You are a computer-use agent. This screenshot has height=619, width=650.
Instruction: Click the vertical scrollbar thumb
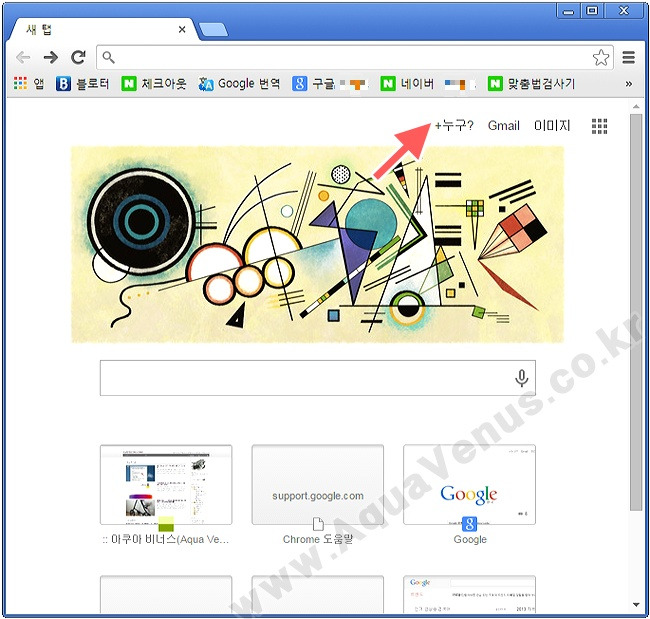pyautogui.click(x=636, y=312)
